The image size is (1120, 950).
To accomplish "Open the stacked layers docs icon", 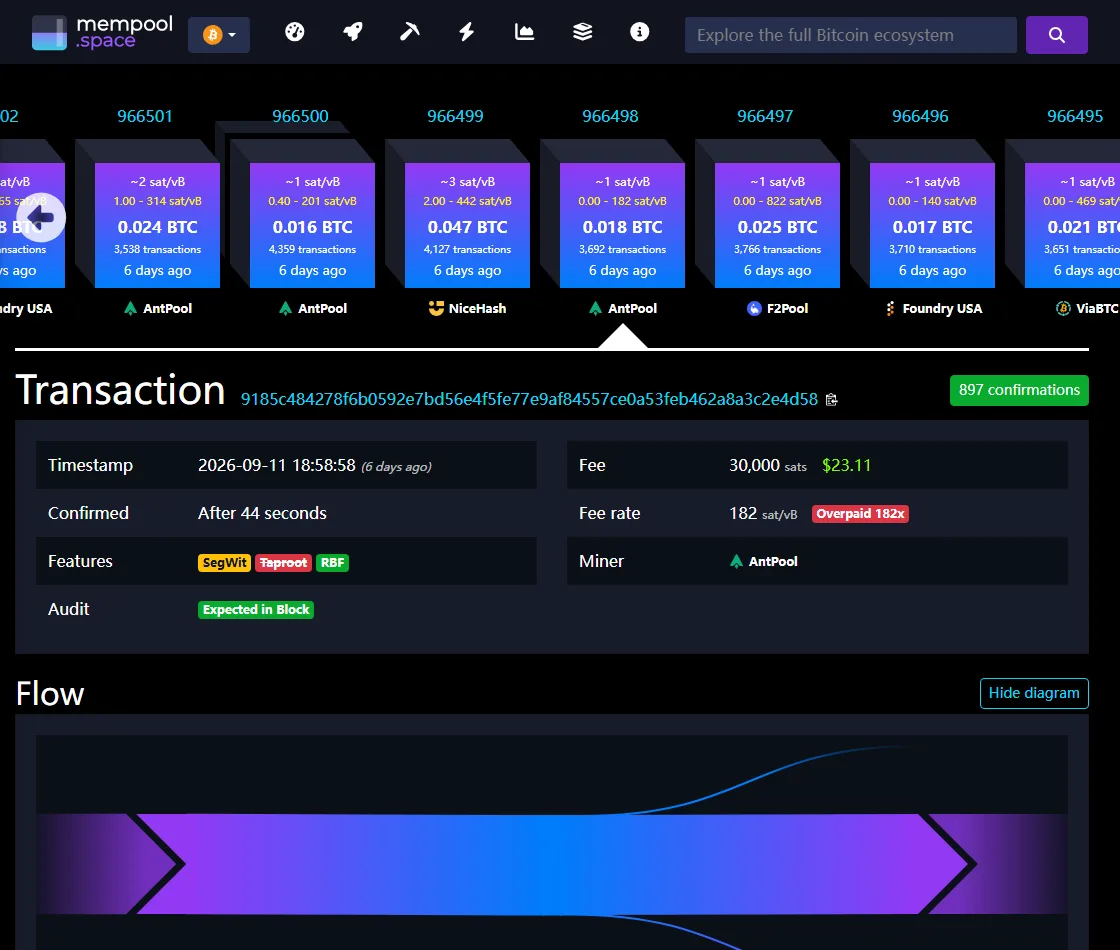I will tap(582, 32).
